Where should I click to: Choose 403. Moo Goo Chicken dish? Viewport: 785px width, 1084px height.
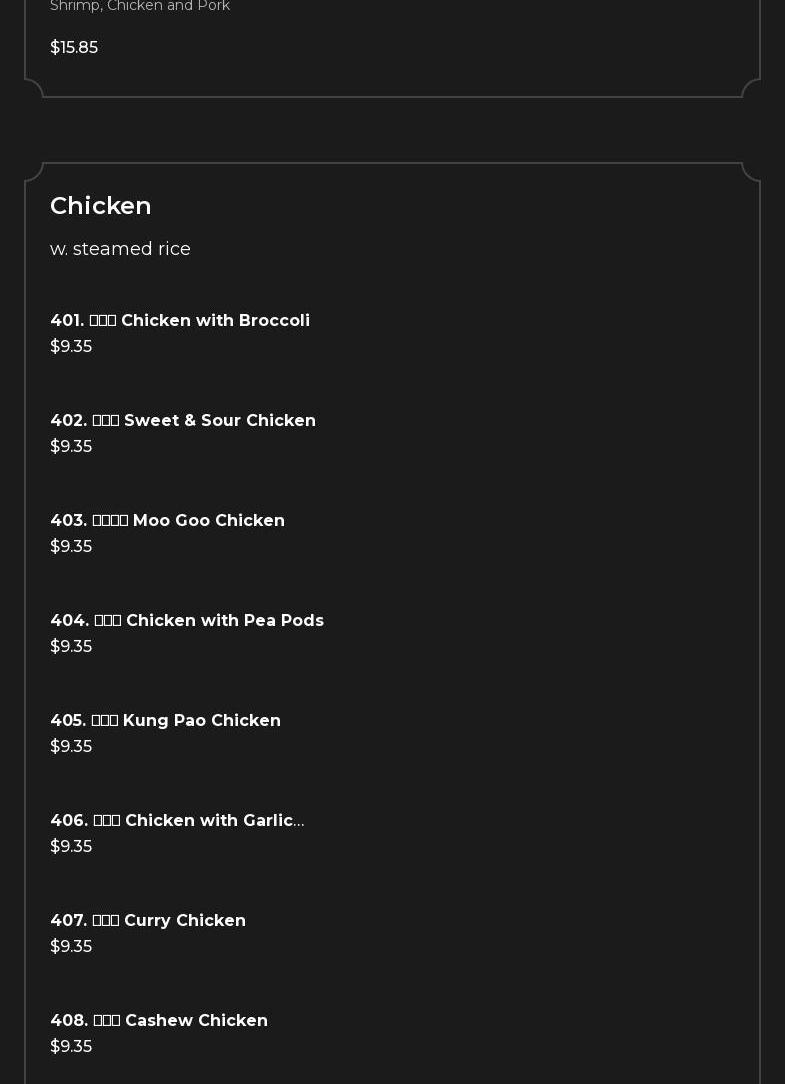tap(167, 520)
